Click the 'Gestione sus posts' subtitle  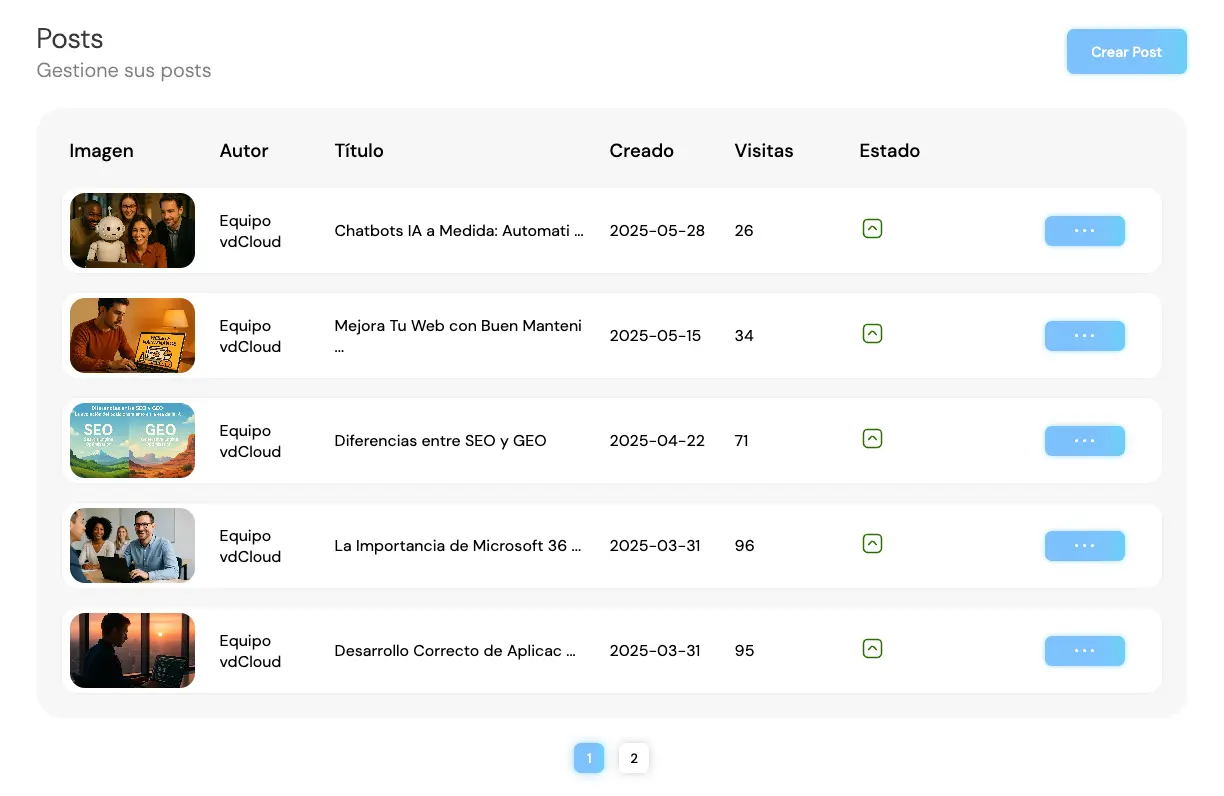click(124, 71)
